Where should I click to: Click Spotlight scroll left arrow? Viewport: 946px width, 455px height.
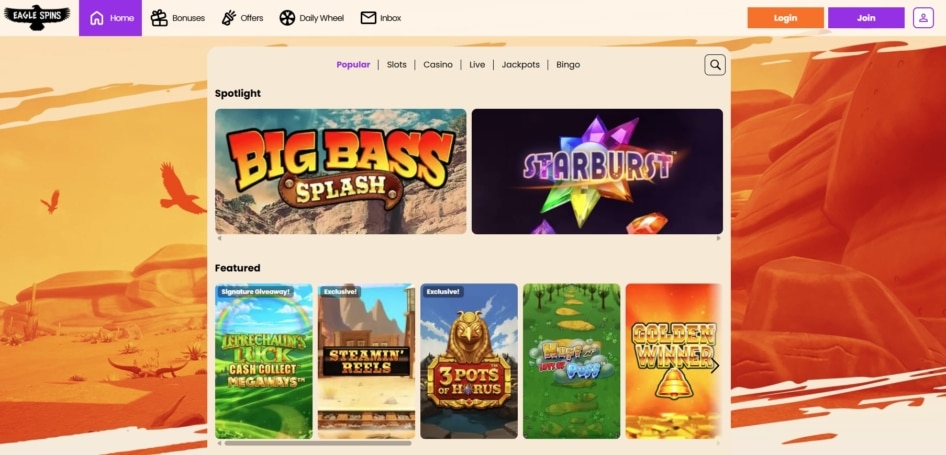click(x=219, y=238)
